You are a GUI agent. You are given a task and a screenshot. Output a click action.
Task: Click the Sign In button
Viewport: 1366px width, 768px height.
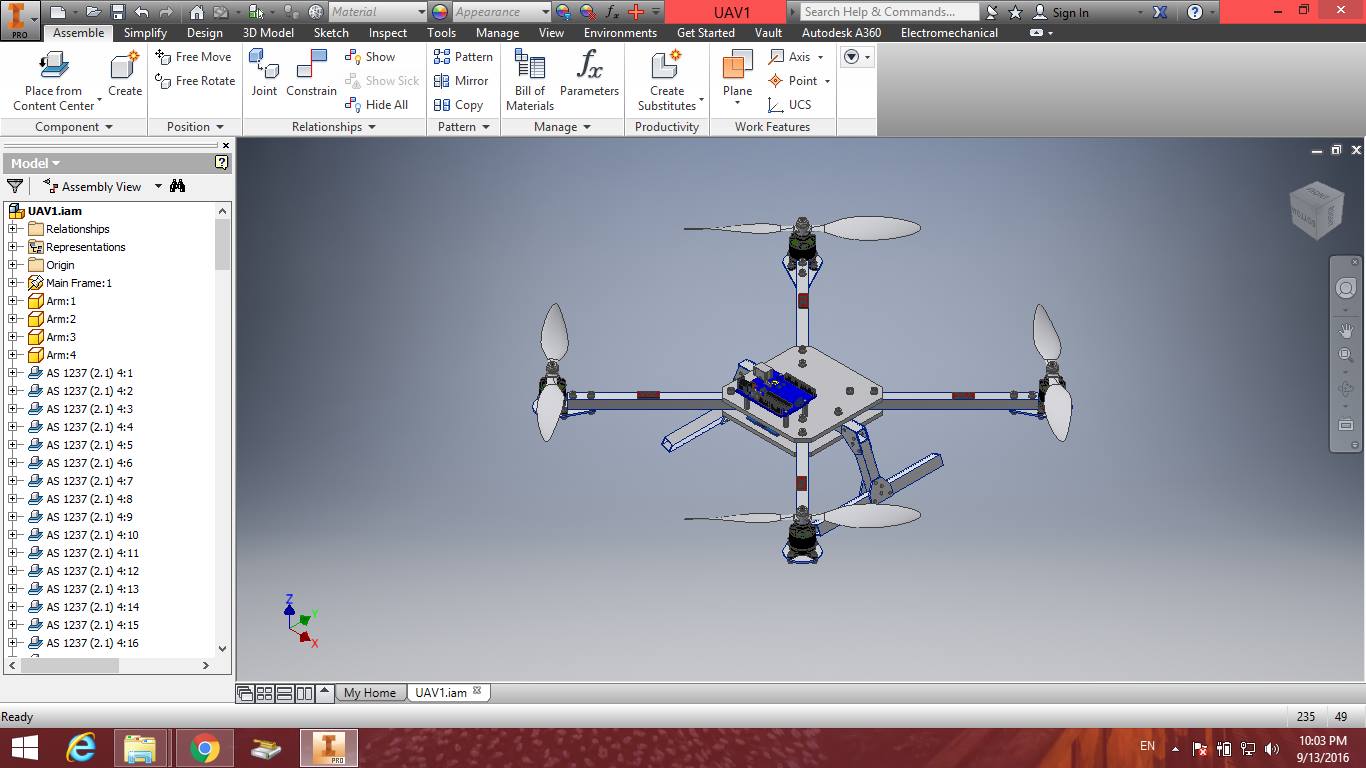1070,12
